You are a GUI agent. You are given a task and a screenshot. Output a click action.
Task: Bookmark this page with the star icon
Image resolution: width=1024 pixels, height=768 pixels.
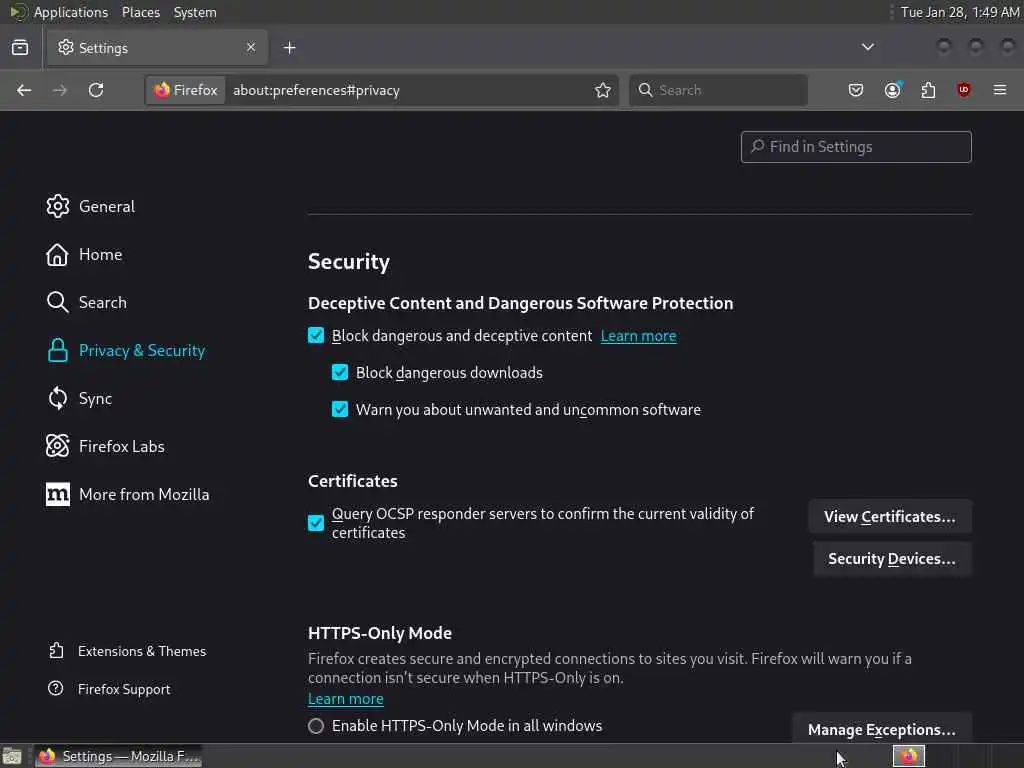[603, 90]
